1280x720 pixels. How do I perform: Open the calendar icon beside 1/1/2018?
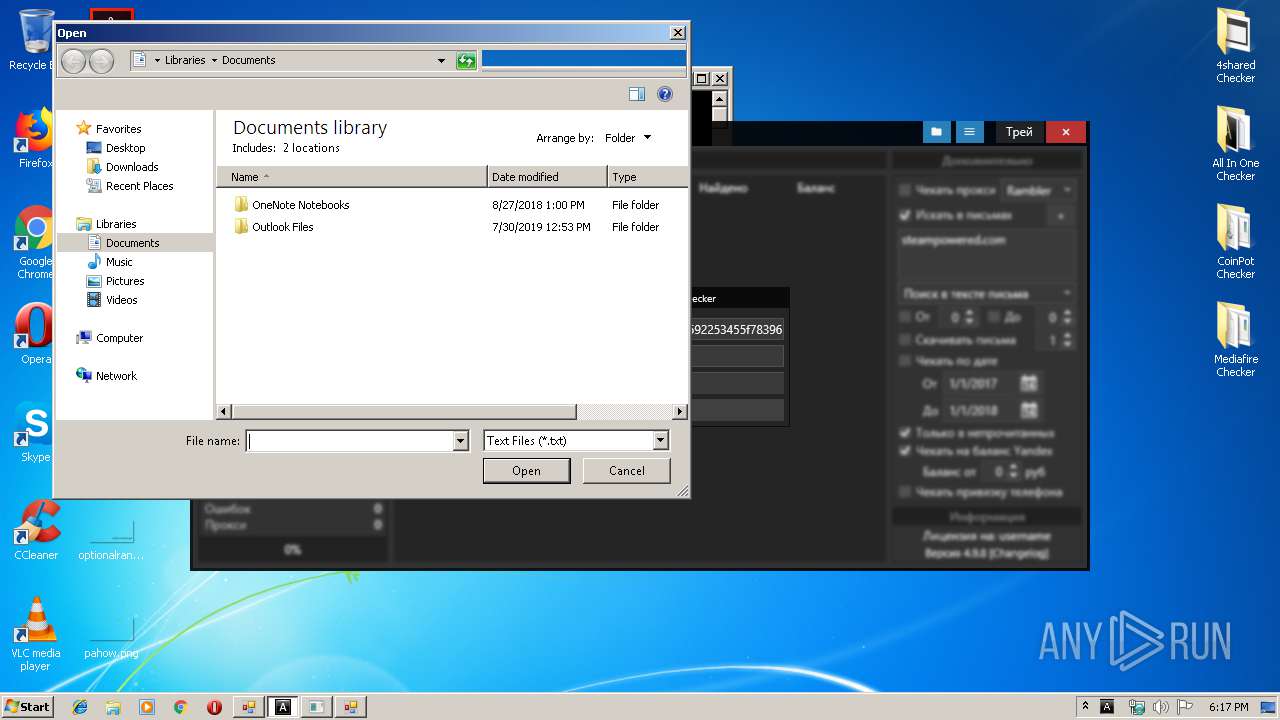[x=1029, y=410]
